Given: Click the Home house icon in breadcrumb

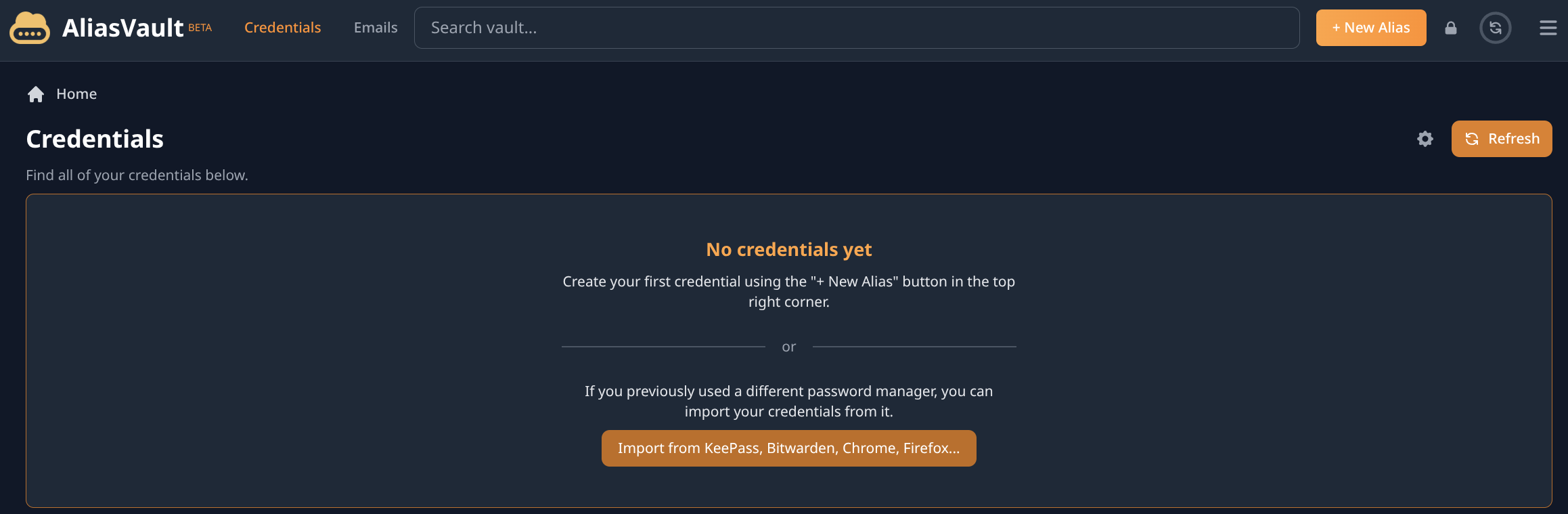Looking at the screenshot, I should 36,94.
